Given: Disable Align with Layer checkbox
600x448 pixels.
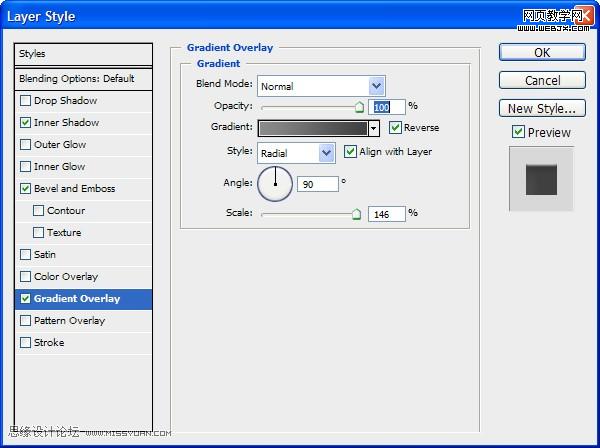Looking at the screenshot, I should pyautogui.click(x=351, y=152).
